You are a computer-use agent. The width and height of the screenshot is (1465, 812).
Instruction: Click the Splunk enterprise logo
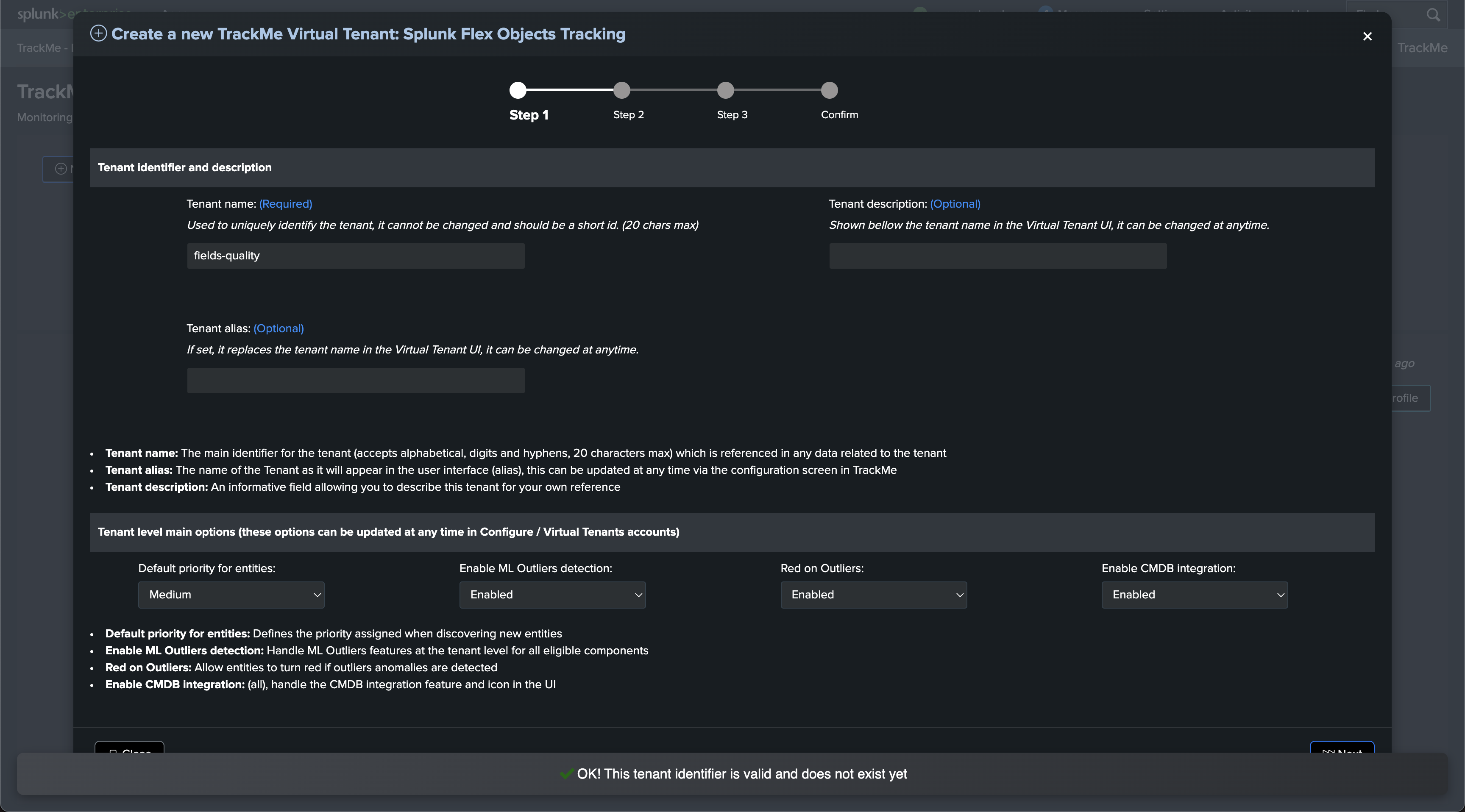click(45, 14)
